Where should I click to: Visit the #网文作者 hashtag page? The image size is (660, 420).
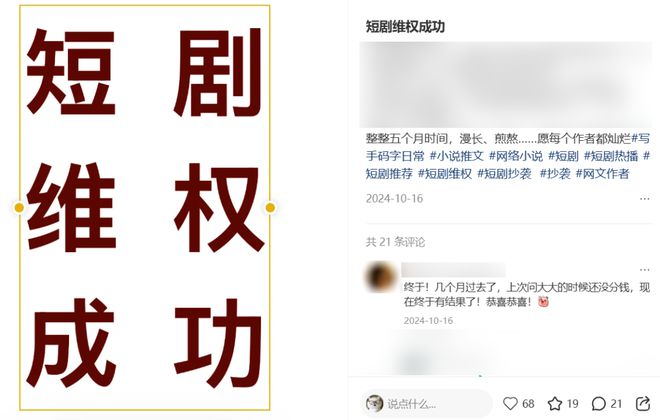(602, 173)
